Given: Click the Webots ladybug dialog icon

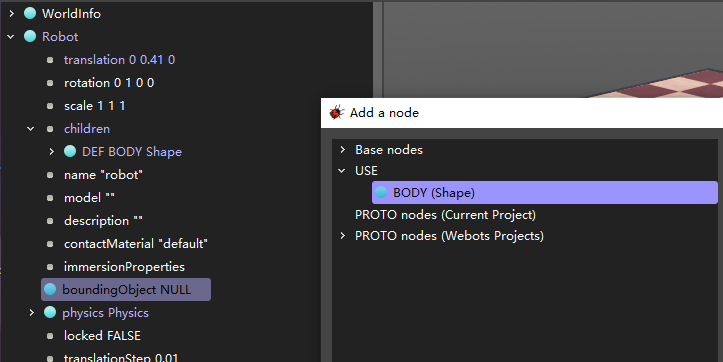Looking at the screenshot, I should click(x=337, y=113).
